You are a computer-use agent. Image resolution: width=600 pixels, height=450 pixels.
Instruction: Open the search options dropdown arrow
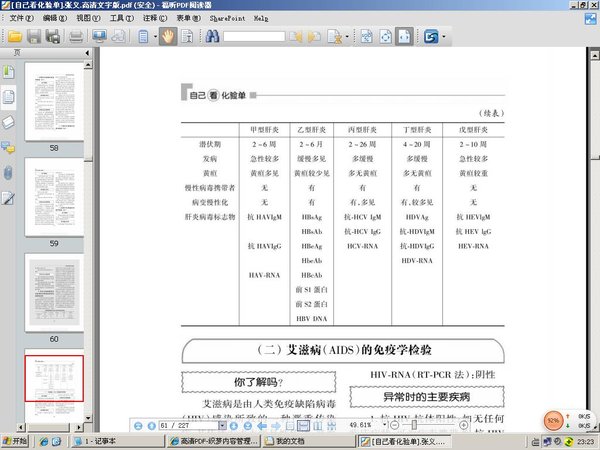click(347, 37)
